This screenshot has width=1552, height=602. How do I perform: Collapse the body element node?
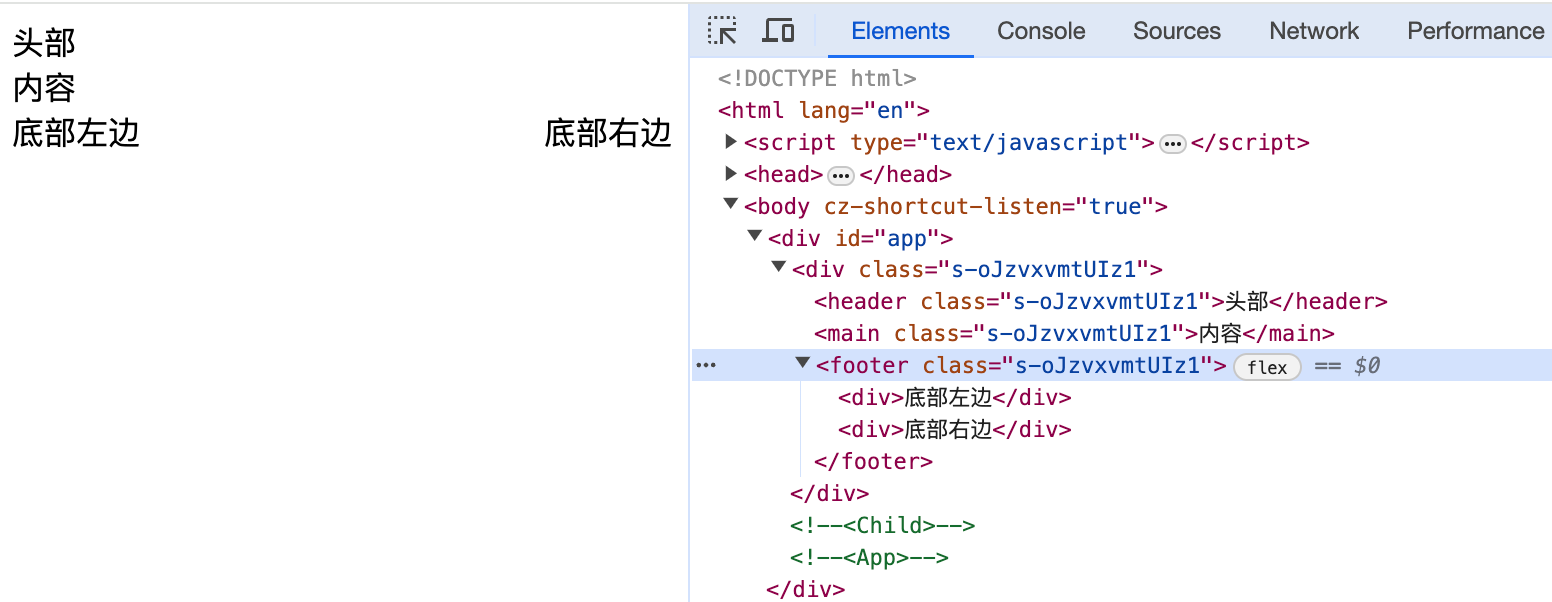(731, 205)
